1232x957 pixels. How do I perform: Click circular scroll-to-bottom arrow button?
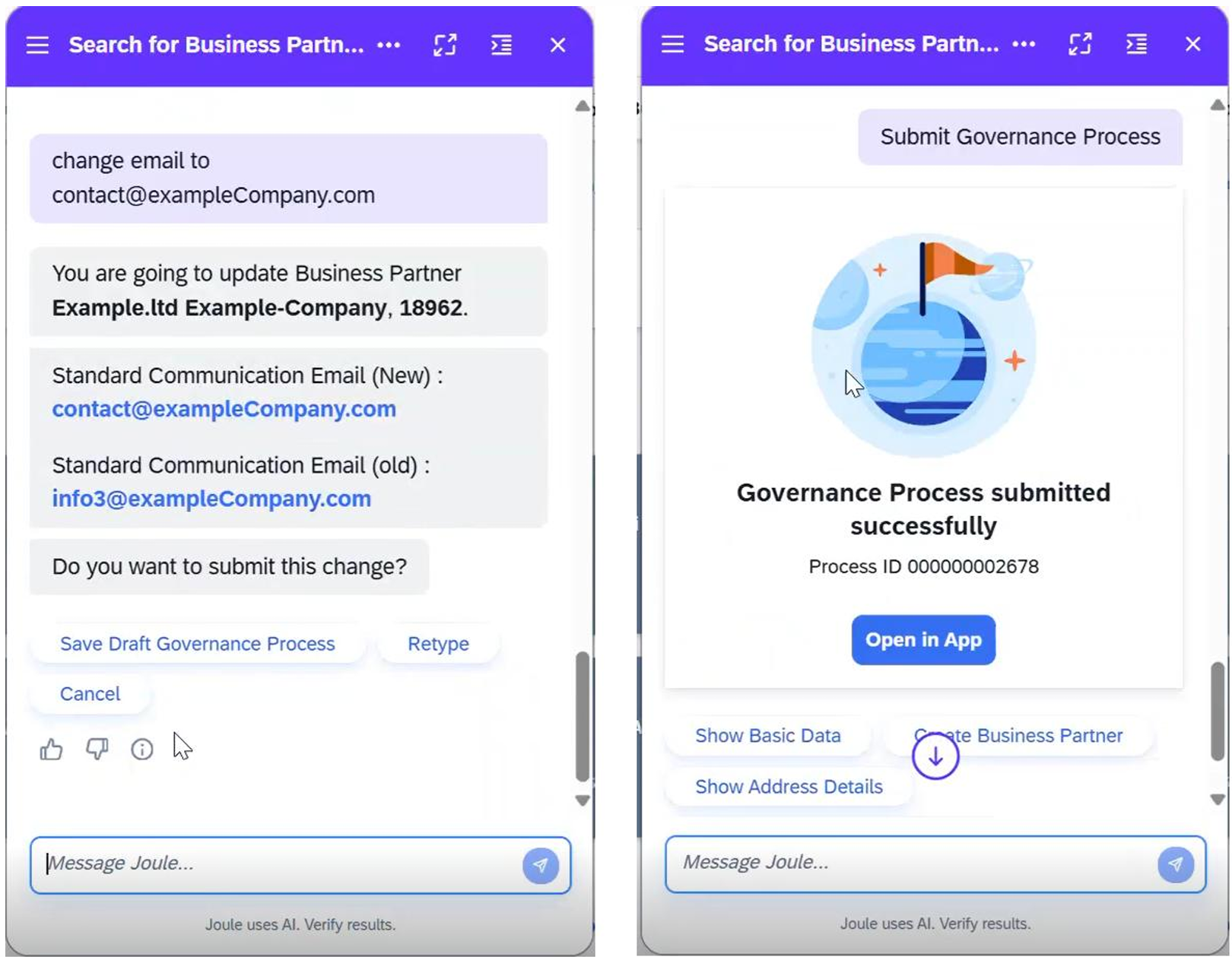[x=935, y=756]
